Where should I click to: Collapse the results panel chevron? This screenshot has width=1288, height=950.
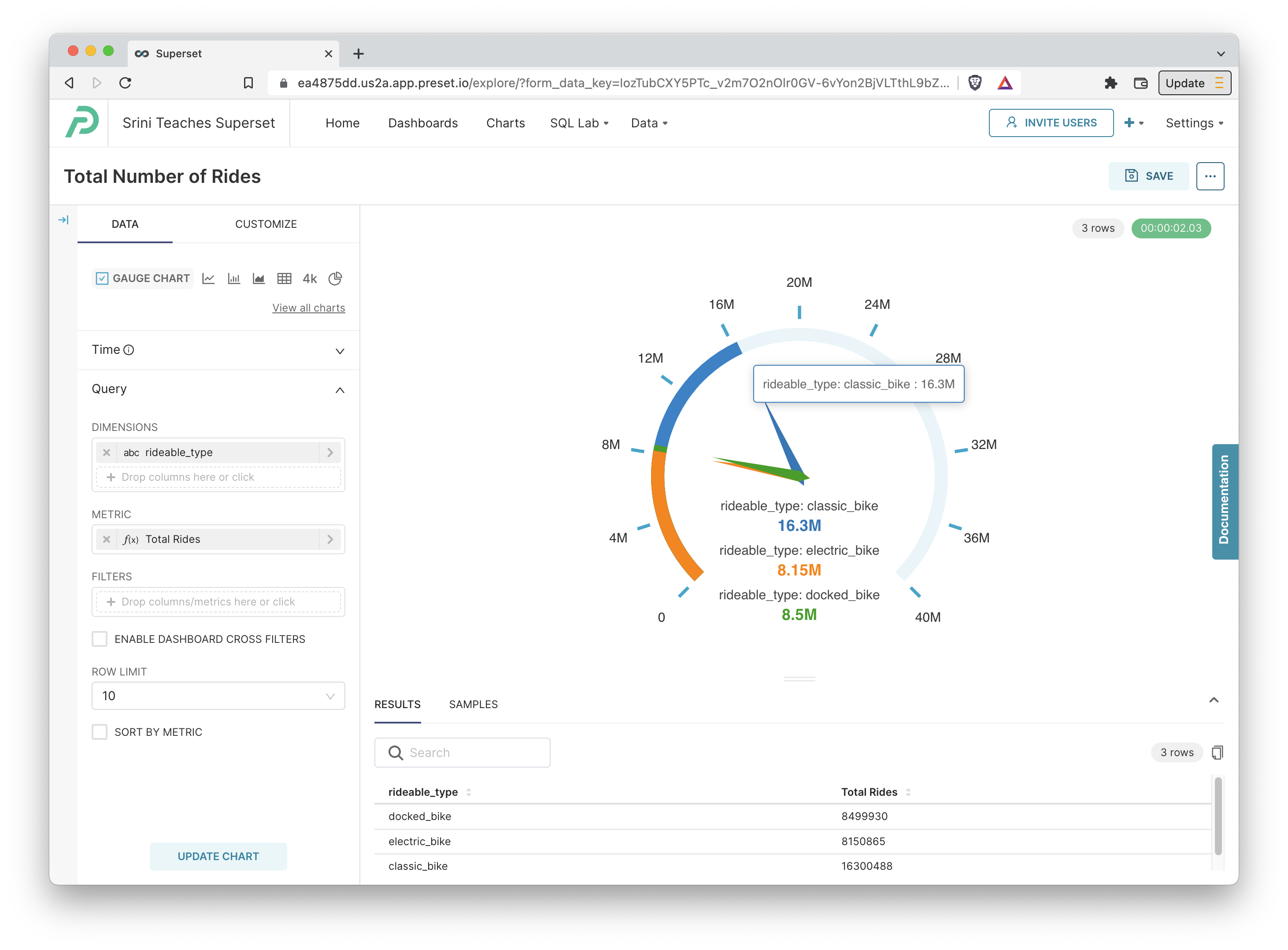[x=1213, y=700]
